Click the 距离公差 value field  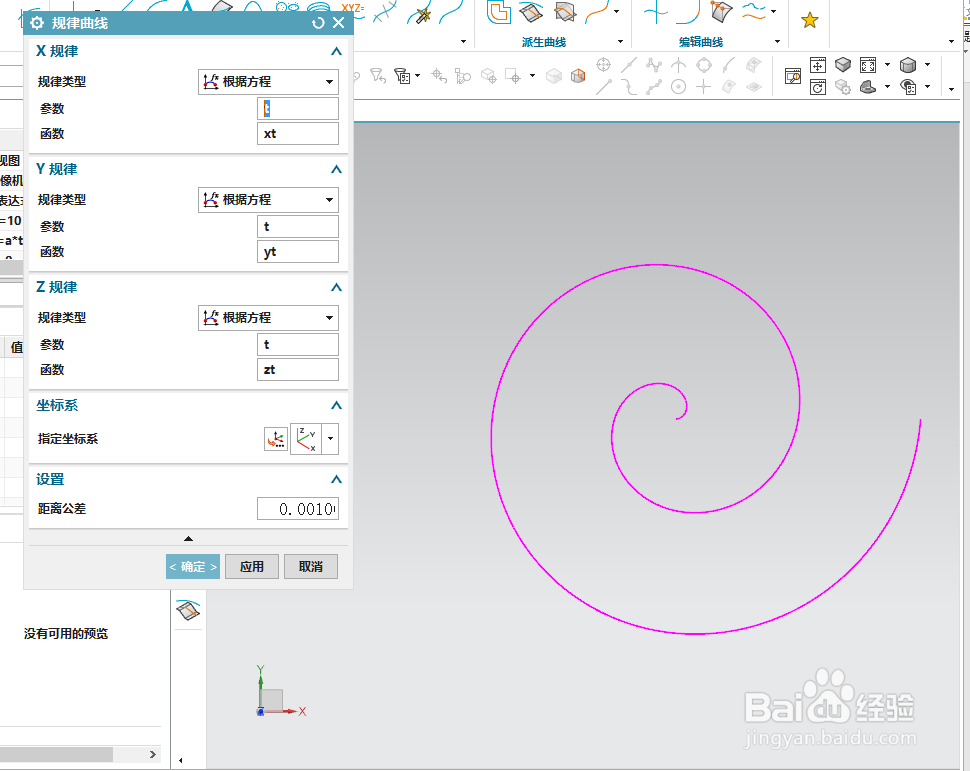point(298,509)
